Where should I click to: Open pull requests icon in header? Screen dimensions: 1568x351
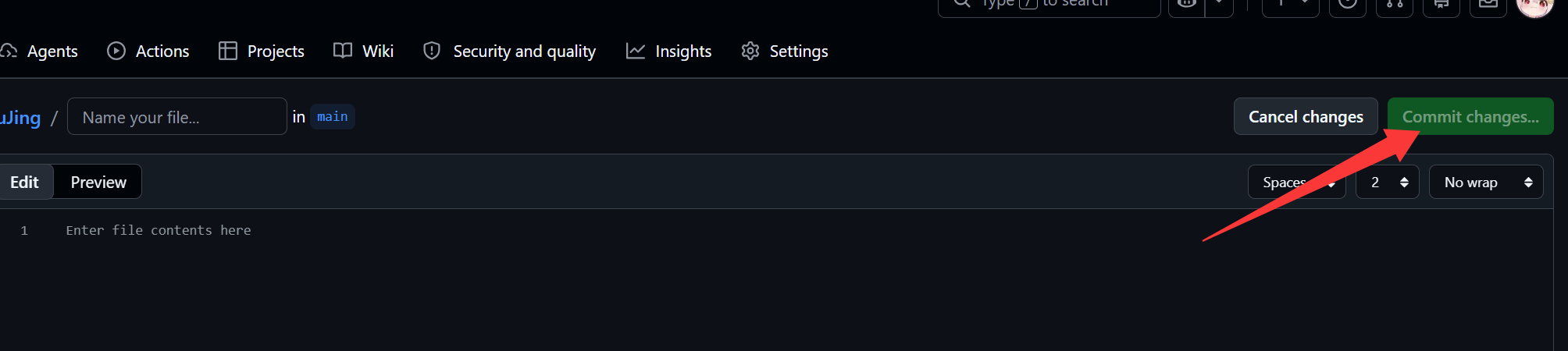[1395, 5]
